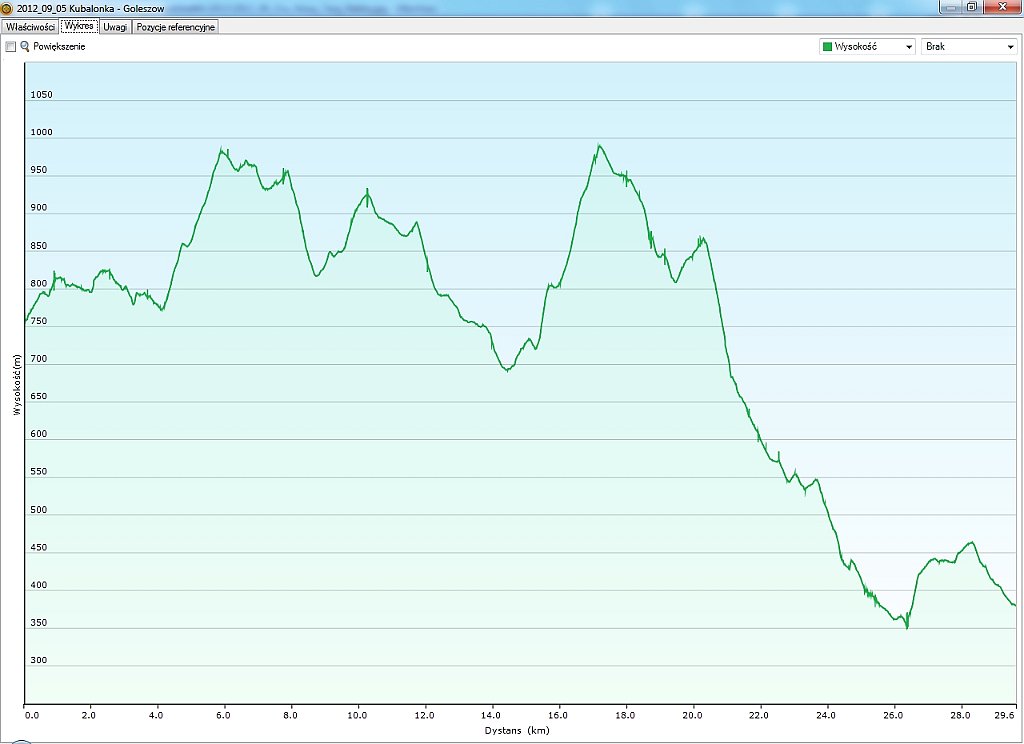Enable the Powiększenie checkbox
1024x744 pixels.
11,47
